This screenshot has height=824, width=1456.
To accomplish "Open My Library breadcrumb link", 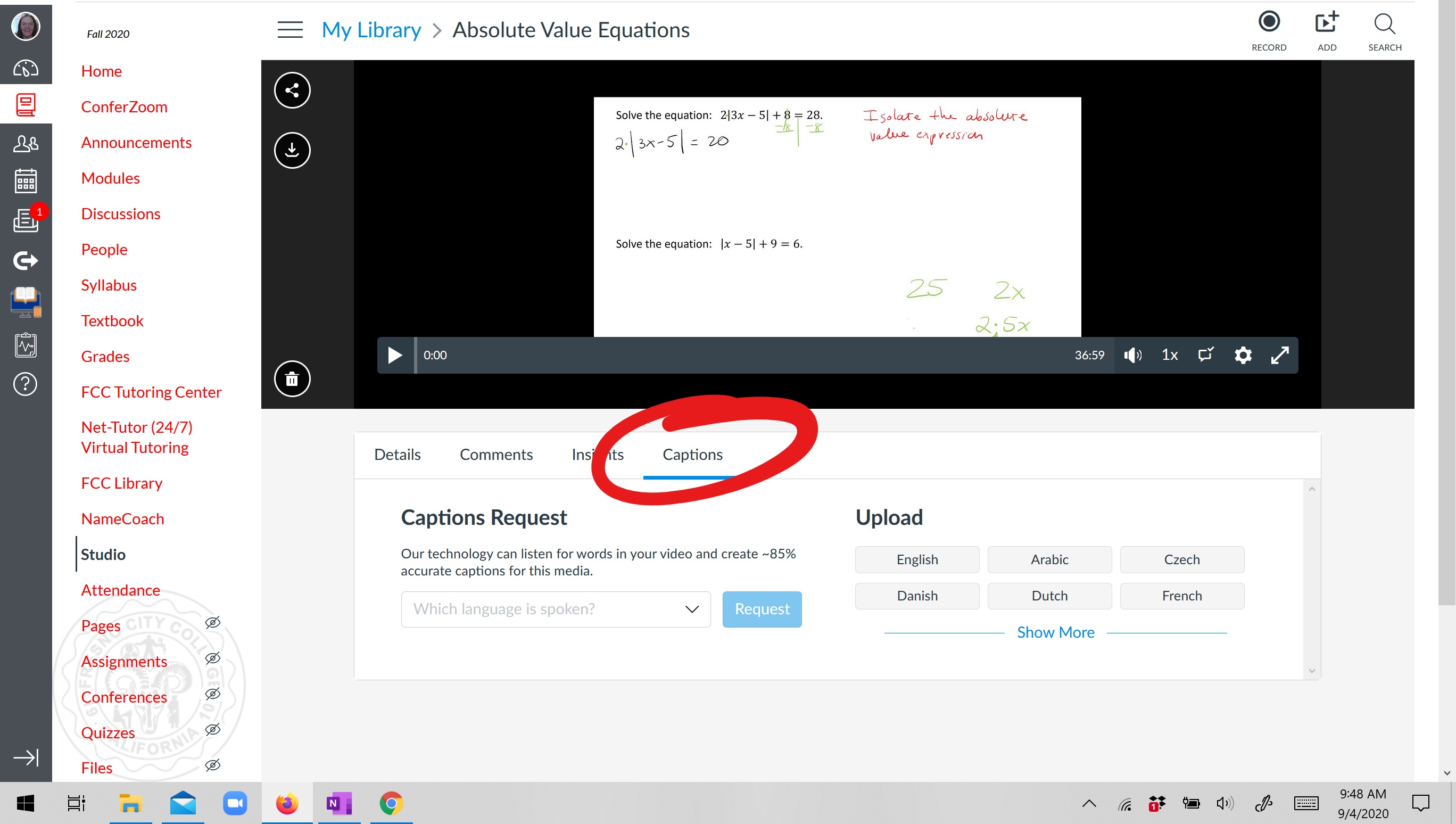I will coord(371,30).
